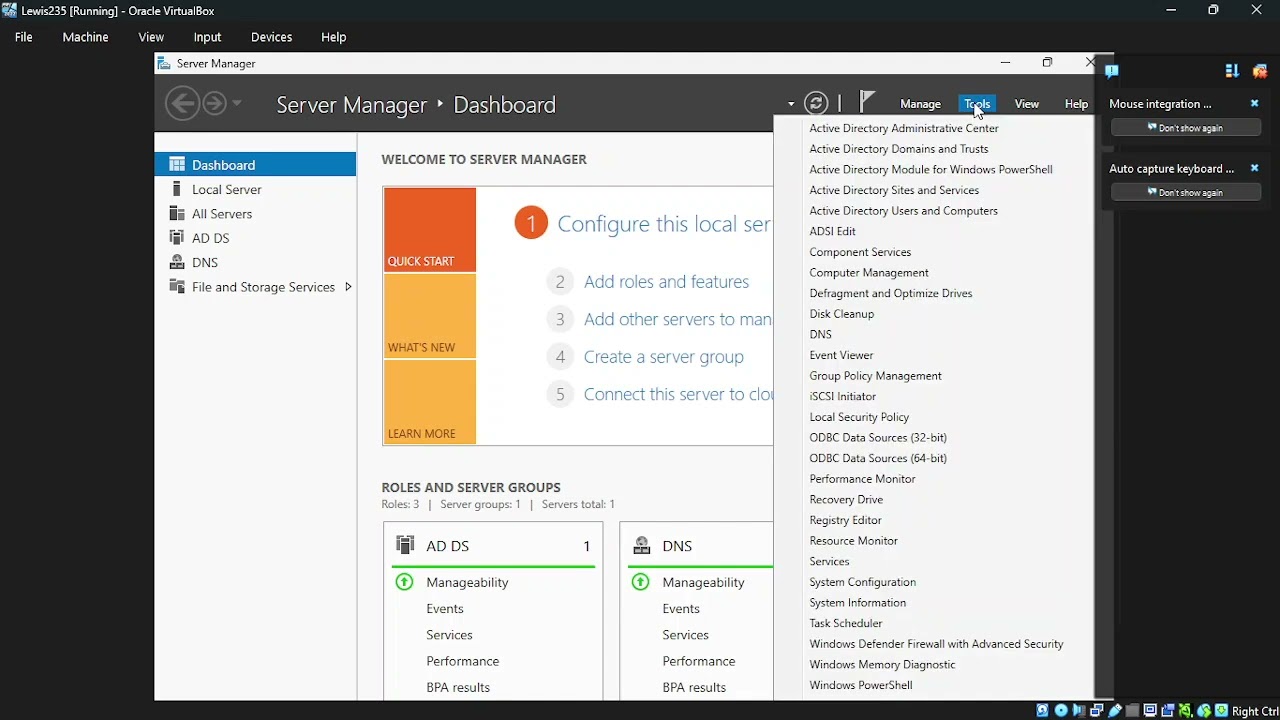
Task: Click the hard disk activity status icon
Action: click(1043, 710)
